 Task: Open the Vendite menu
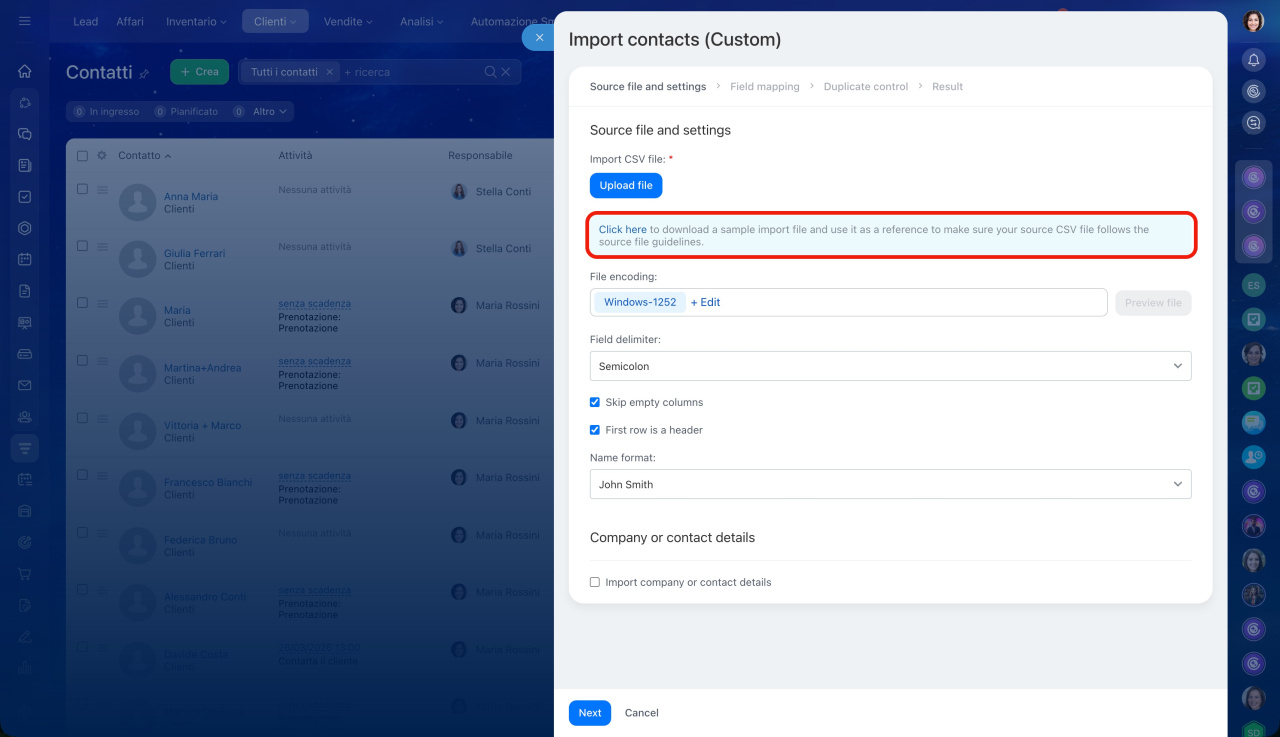click(x=347, y=21)
